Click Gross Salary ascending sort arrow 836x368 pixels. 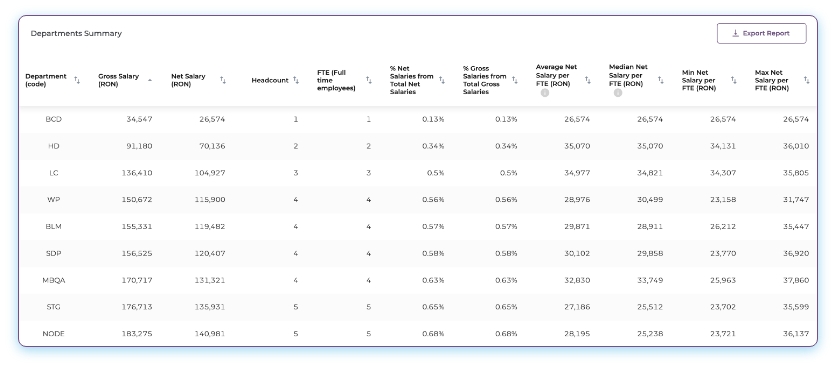150,80
